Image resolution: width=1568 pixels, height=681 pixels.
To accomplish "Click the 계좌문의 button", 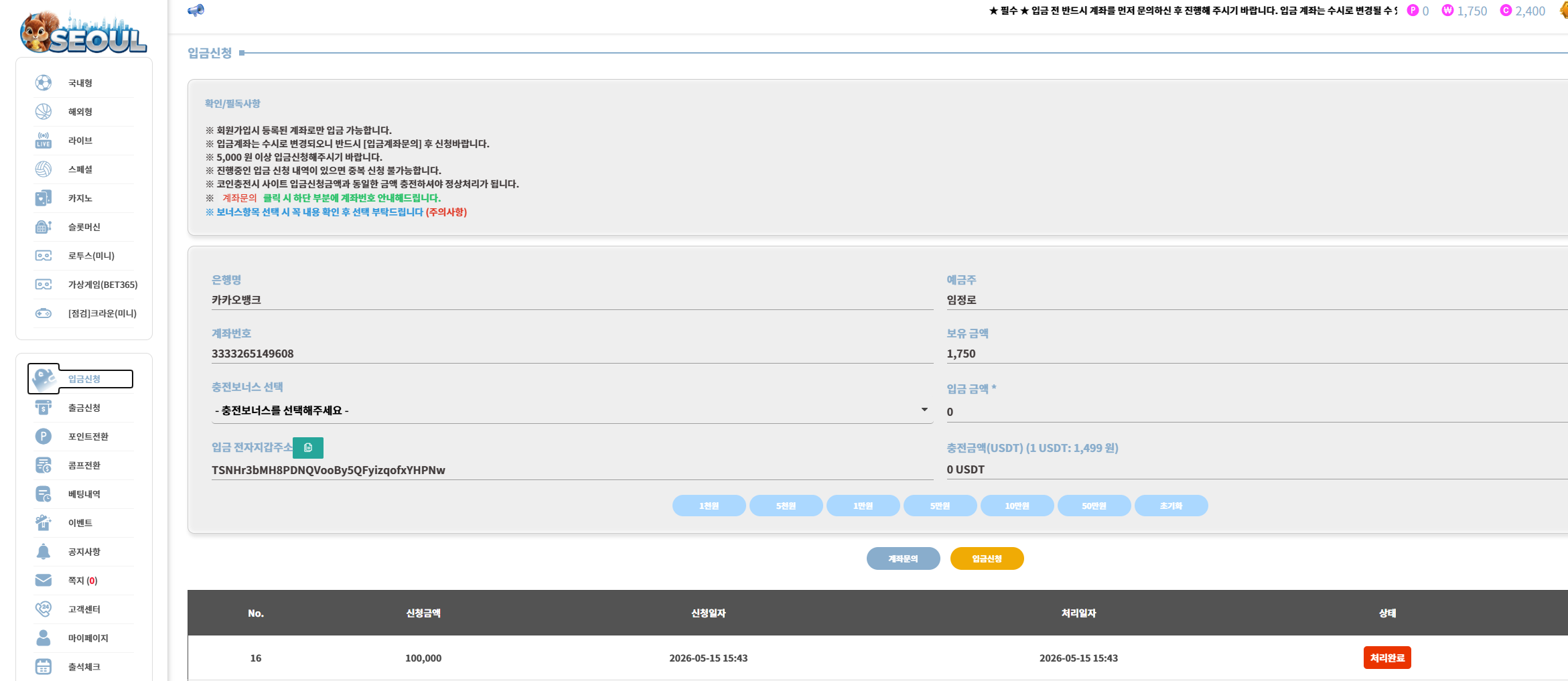I will pos(903,558).
